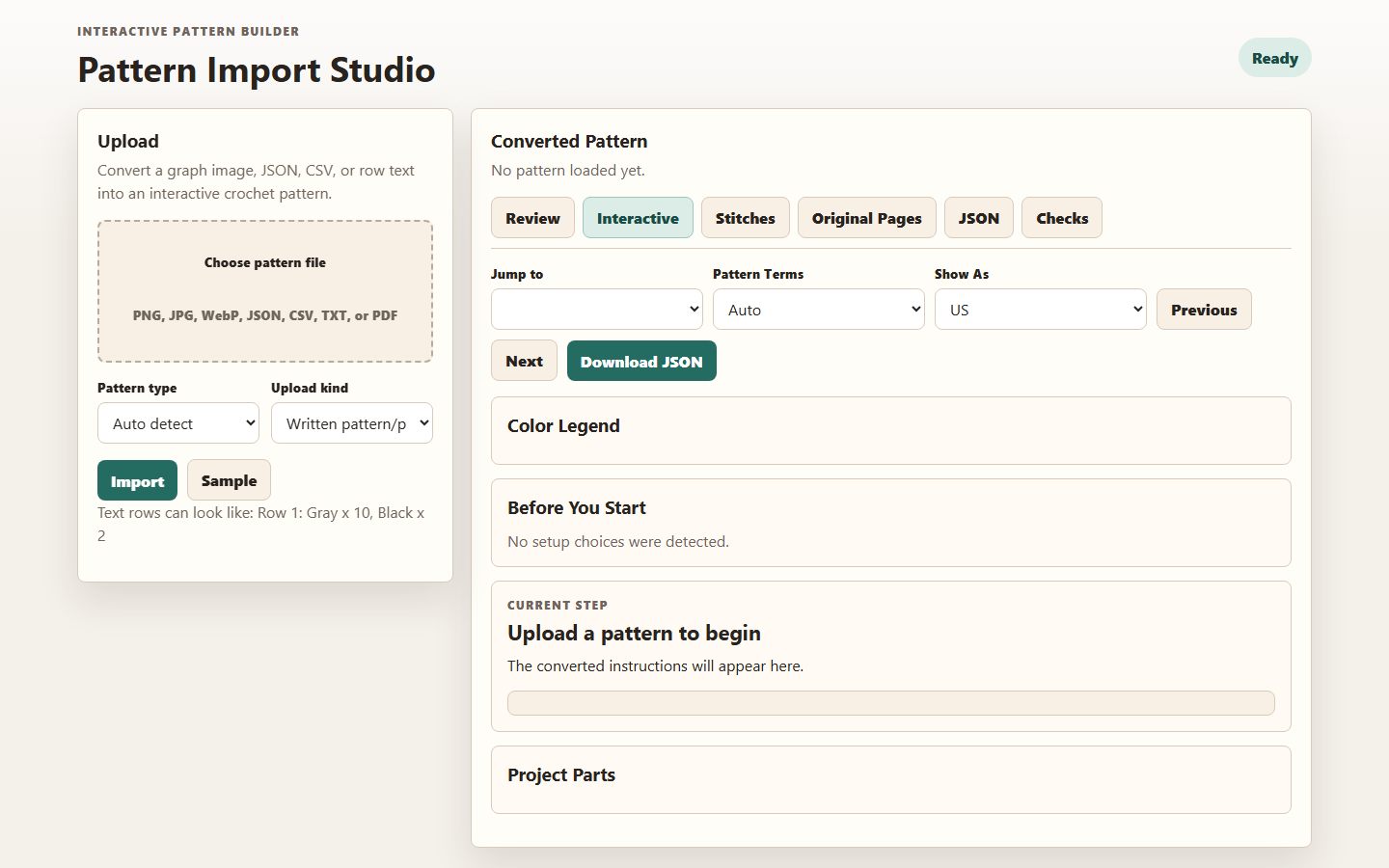Click the converted instructions will appear here text

[x=656, y=666]
